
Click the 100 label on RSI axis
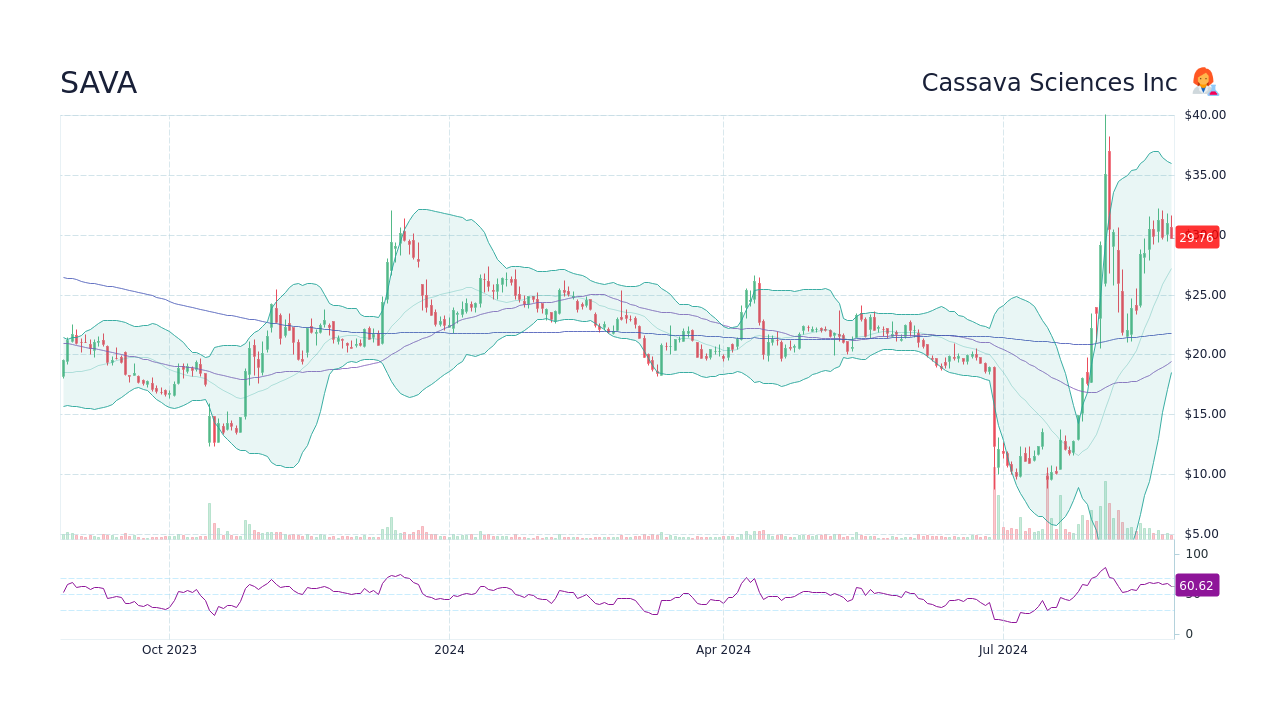point(1197,554)
